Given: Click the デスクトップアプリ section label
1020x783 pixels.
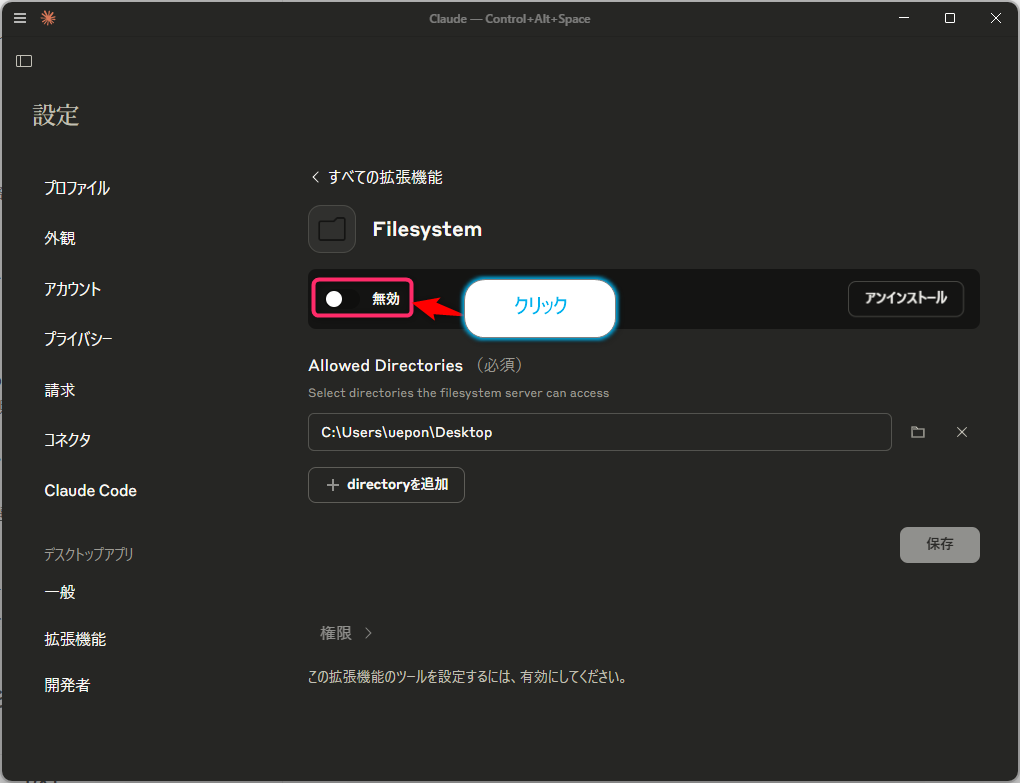Looking at the screenshot, I should (x=88, y=554).
